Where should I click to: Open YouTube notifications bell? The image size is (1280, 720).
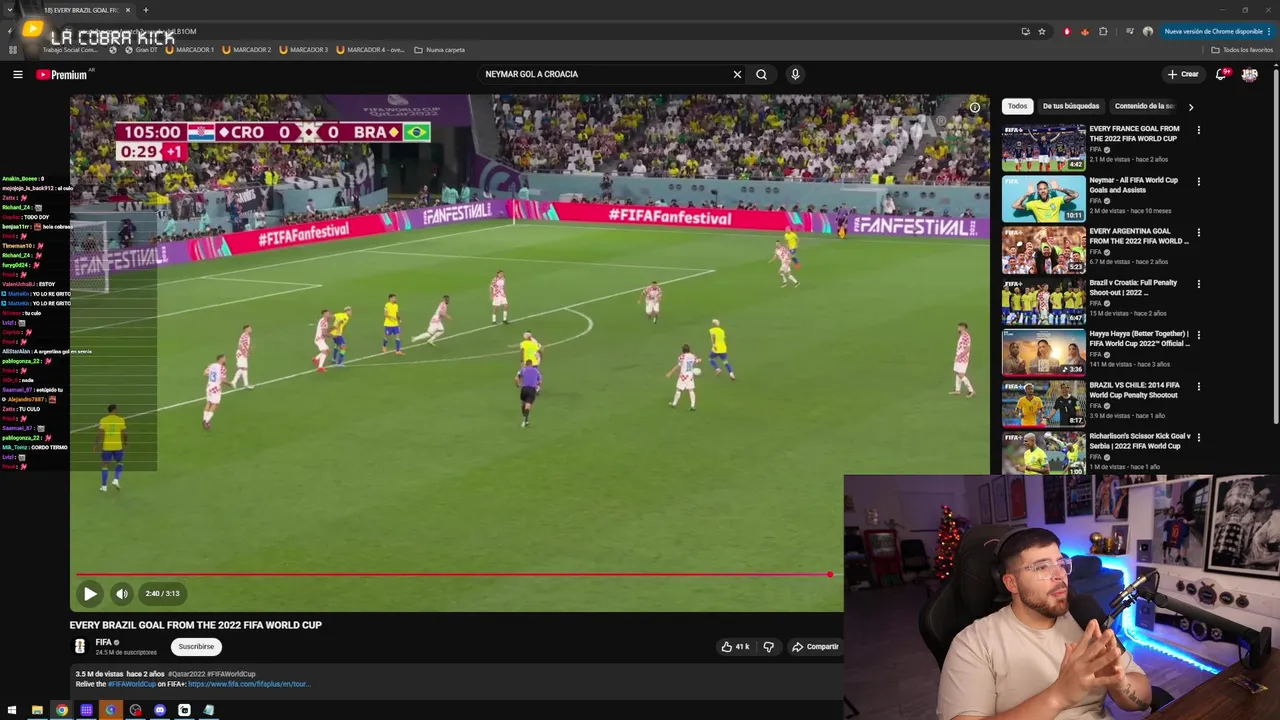(x=1221, y=74)
